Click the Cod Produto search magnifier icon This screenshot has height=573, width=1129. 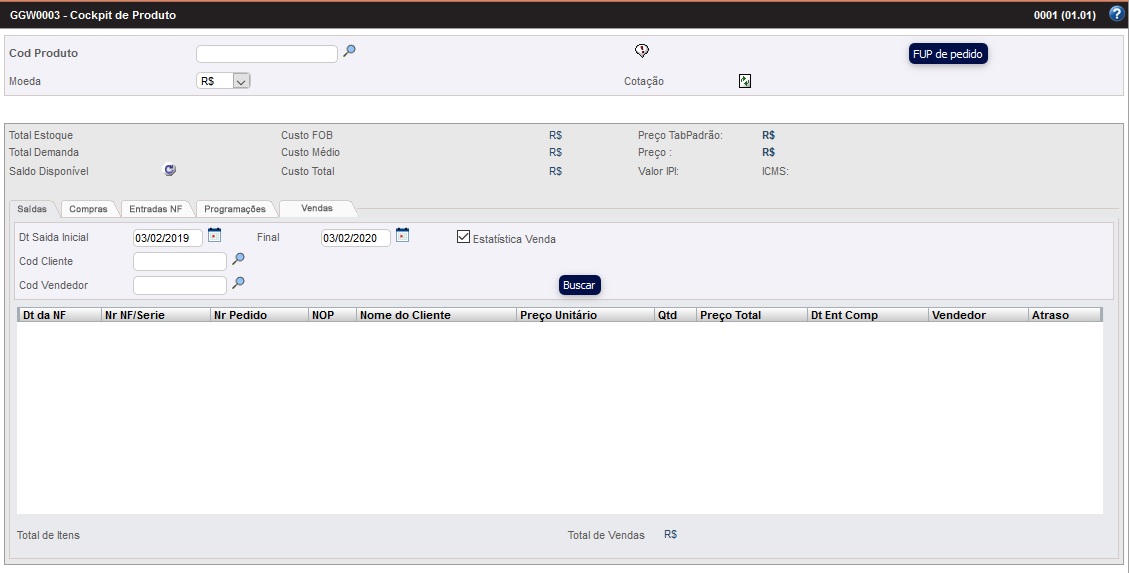(349, 52)
